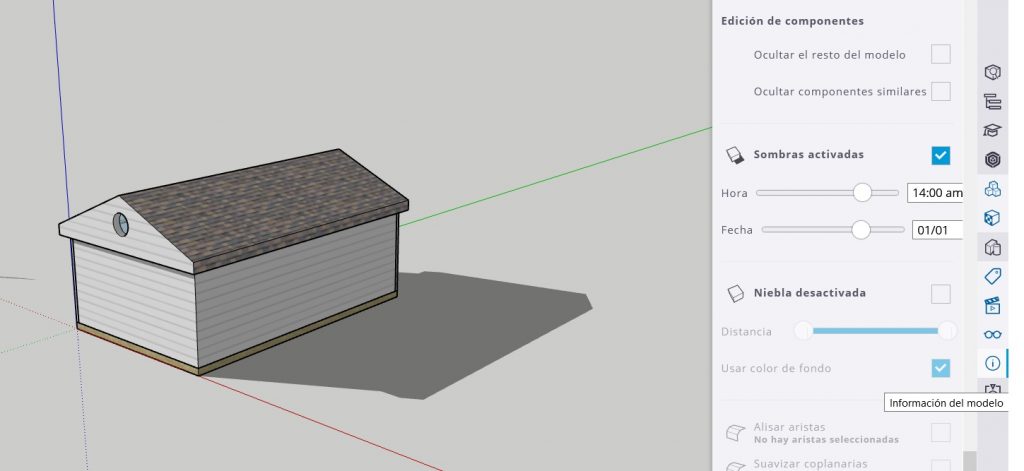The height and width of the screenshot is (471, 1024).
Task: Select the round window on the house gable
Action: 121,224
